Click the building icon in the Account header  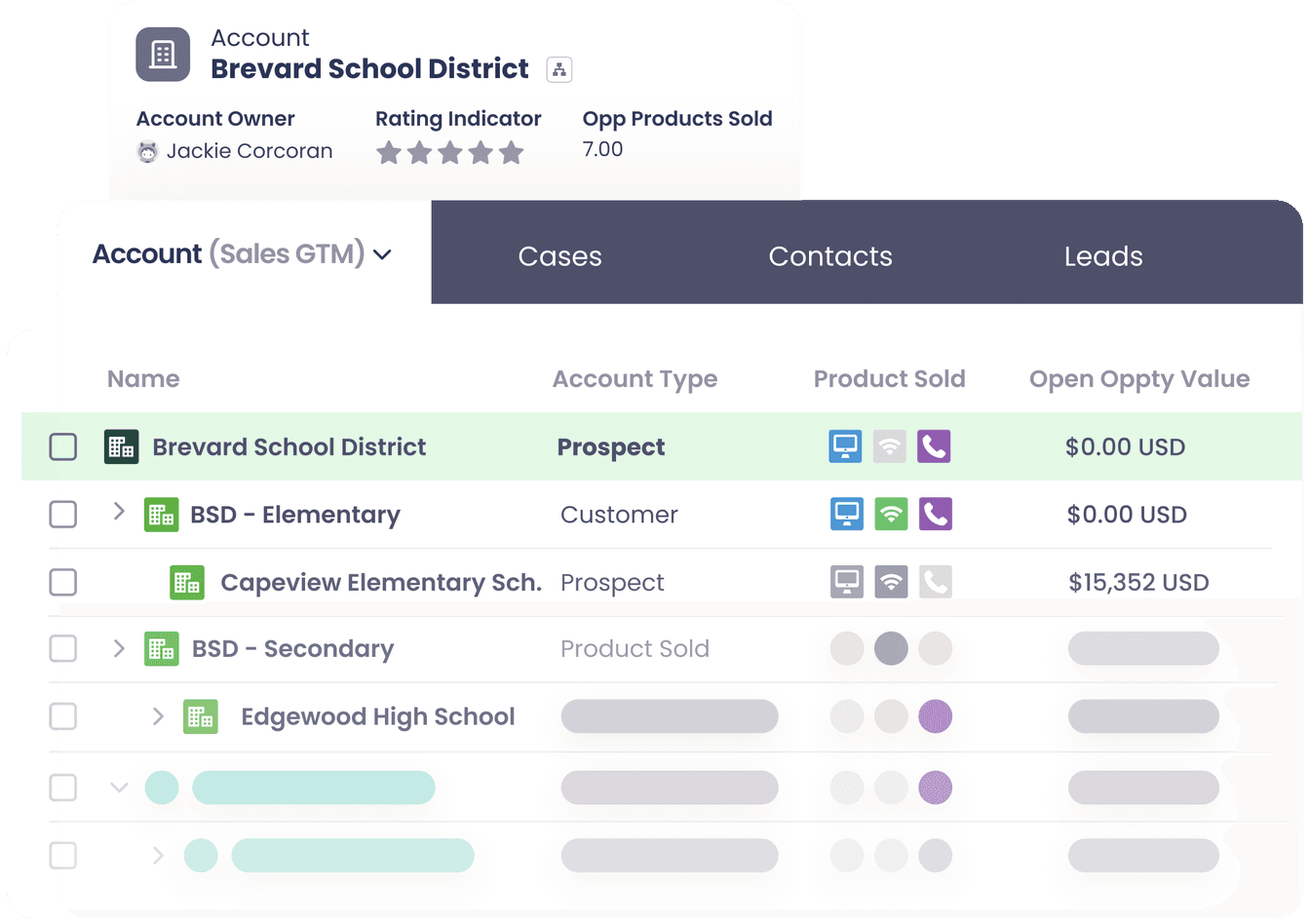[x=163, y=55]
